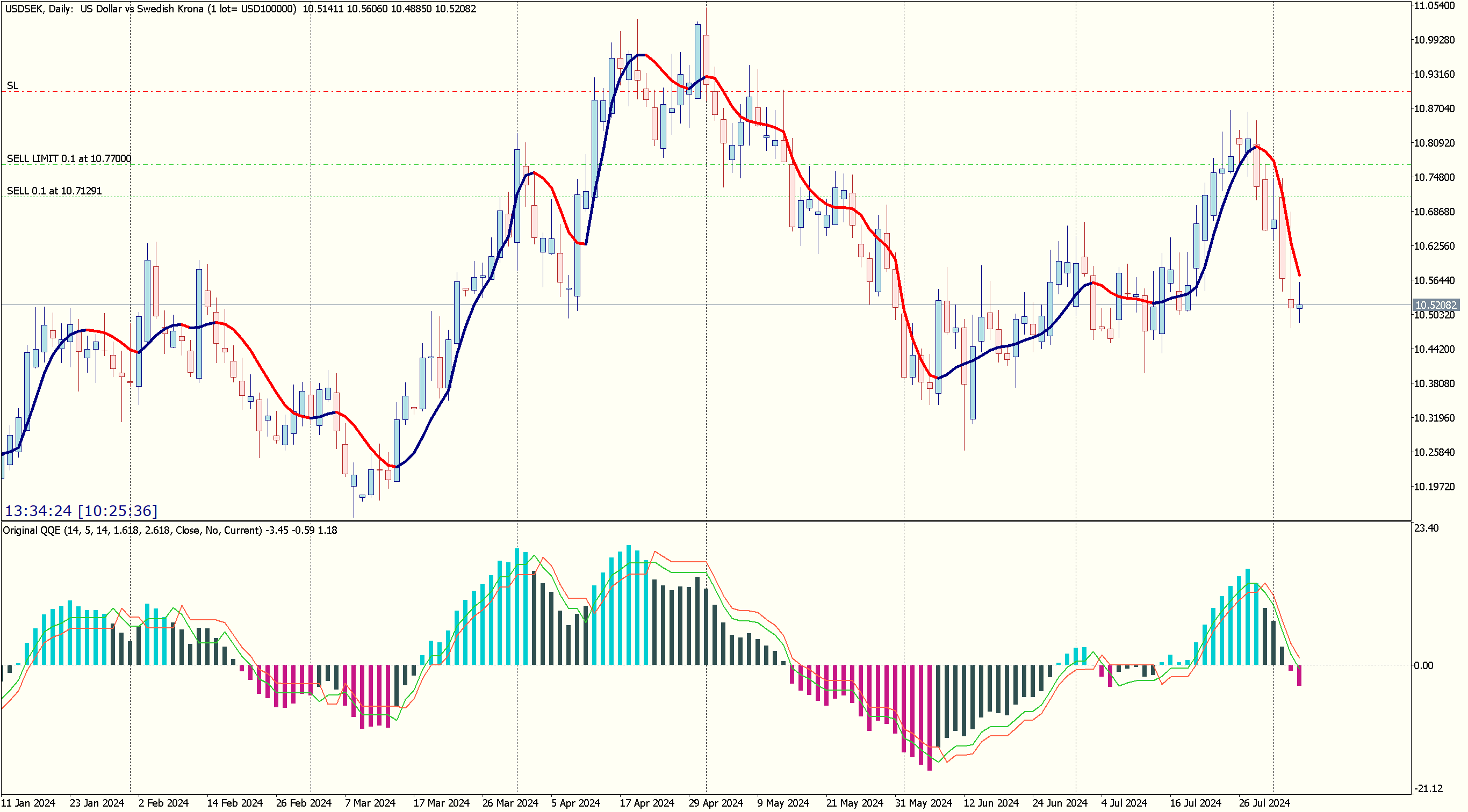This screenshot has height=812, width=1468.
Task: Select the SELL LIMIT 0.1 at 10.77000 label
Action: coord(69,159)
